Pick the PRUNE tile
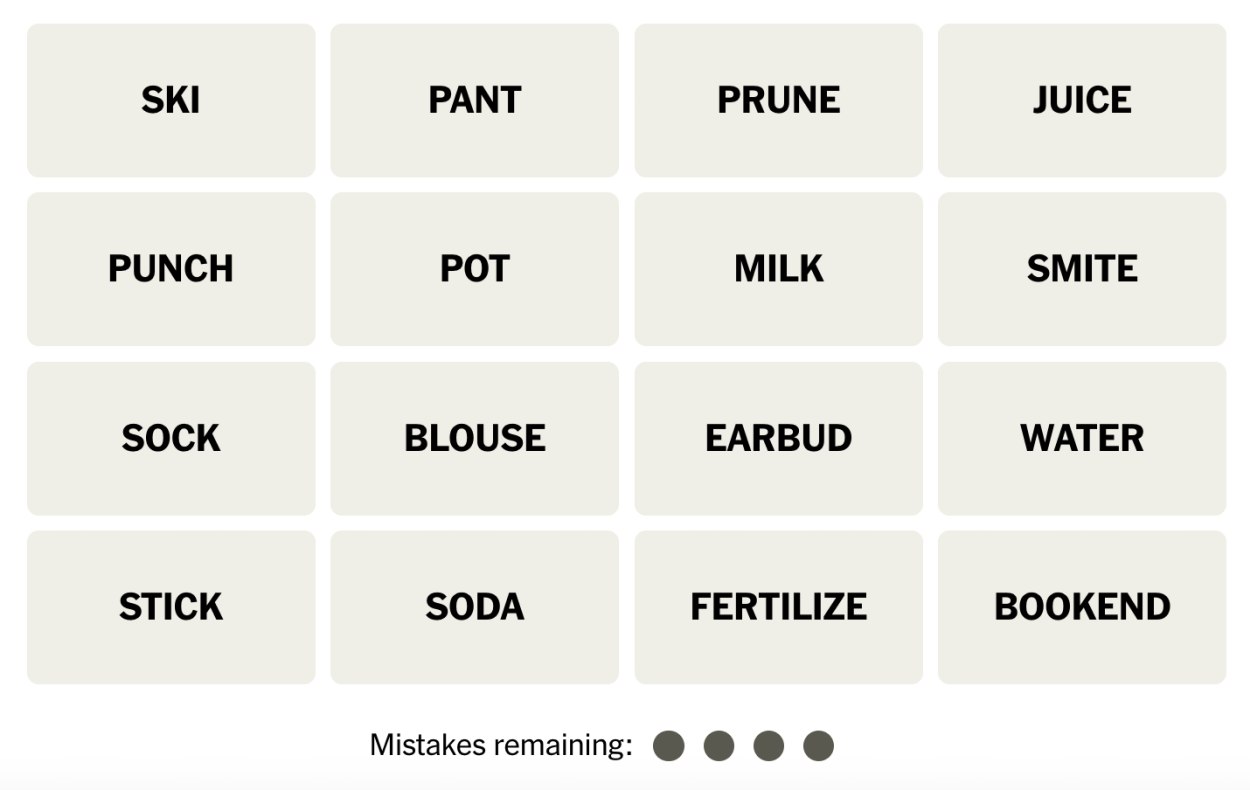Viewport: 1250px width, 790px height. [778, 100]
